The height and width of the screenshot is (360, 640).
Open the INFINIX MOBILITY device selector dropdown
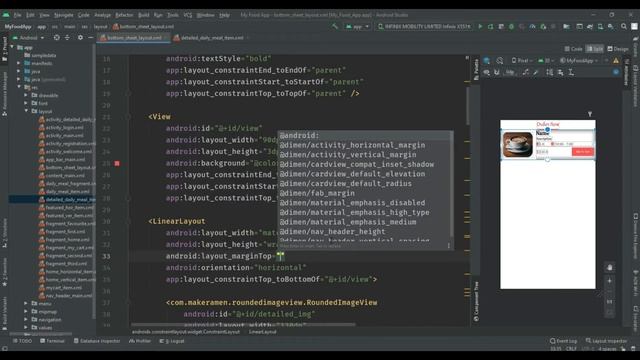[x=424, y=27]
